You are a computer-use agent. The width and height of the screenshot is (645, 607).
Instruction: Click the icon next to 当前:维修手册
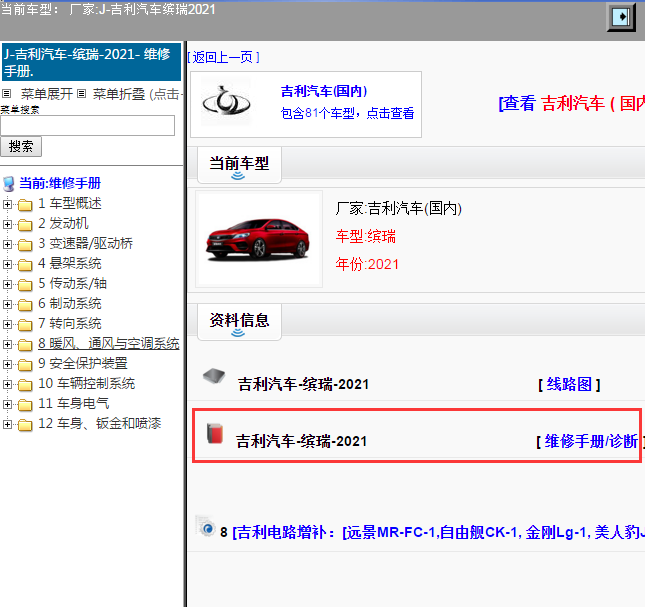pyautogui.click(x=9, y=183)
